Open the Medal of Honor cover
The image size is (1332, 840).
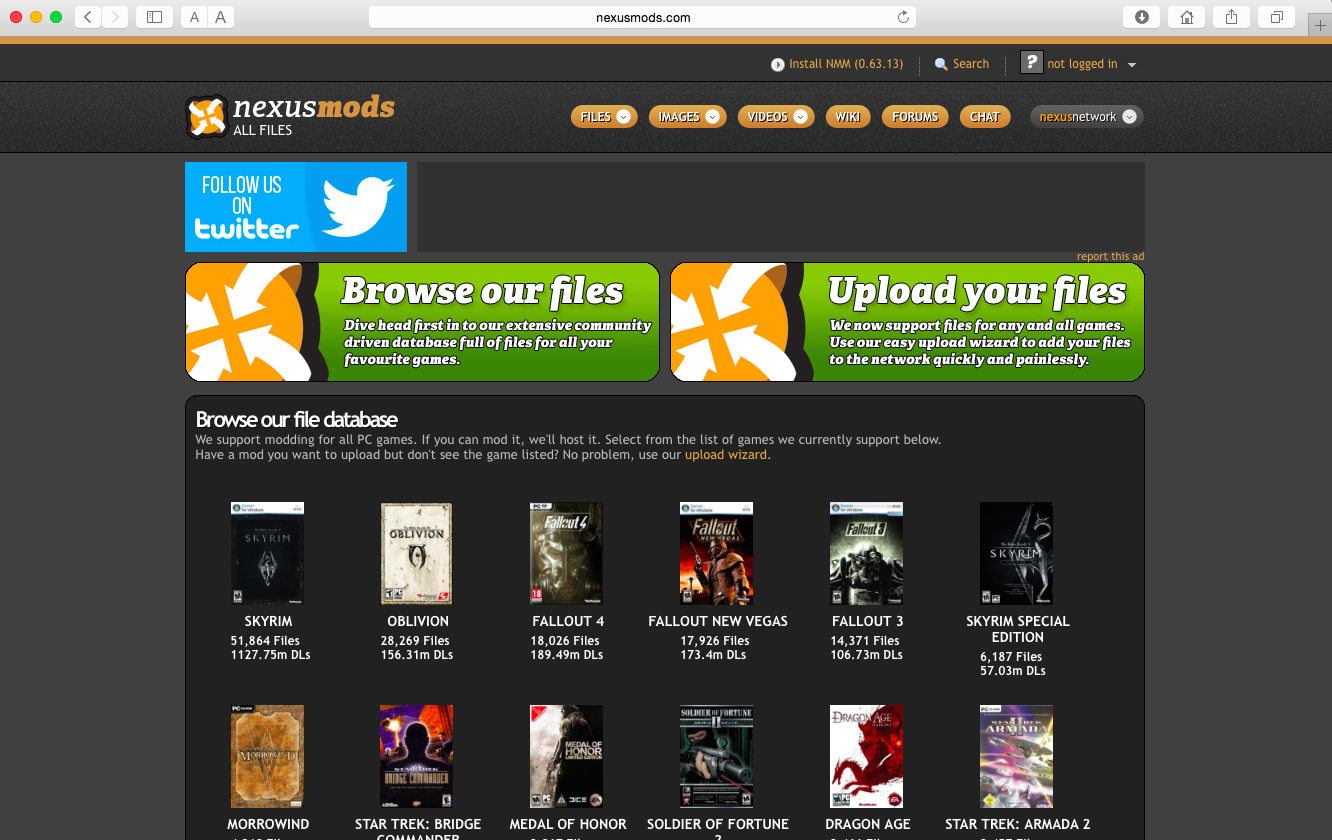(567, 757)
